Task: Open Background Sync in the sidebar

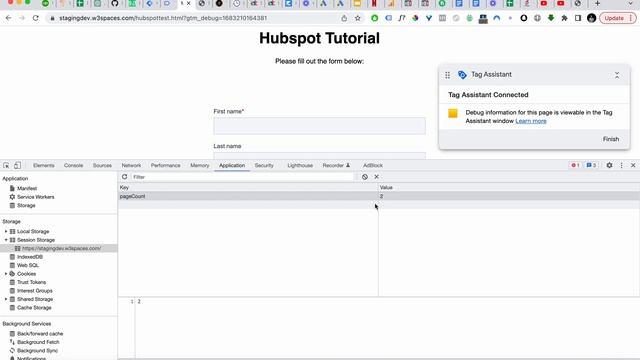Action: point(37,351)
